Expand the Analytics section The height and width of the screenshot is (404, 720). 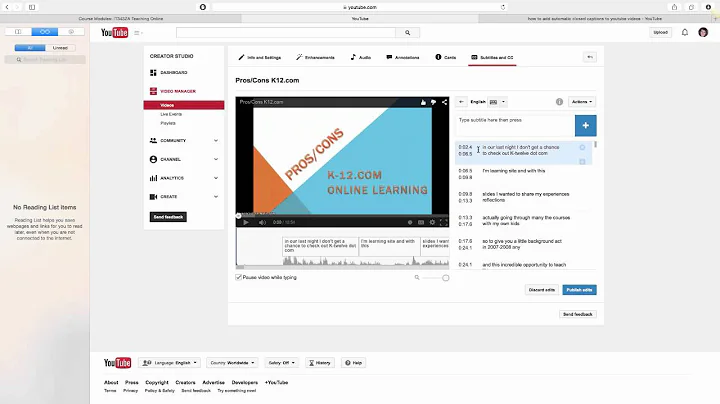pos(184,178)
